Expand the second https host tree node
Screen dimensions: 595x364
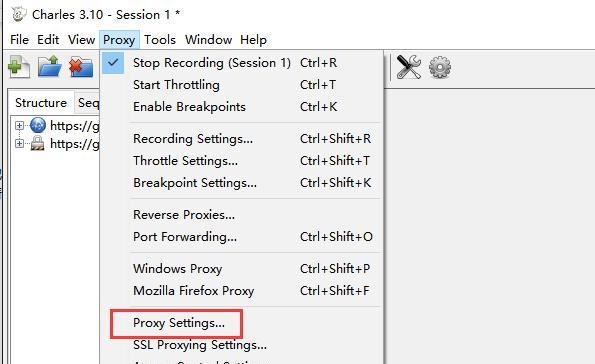[x=19, y=143]
